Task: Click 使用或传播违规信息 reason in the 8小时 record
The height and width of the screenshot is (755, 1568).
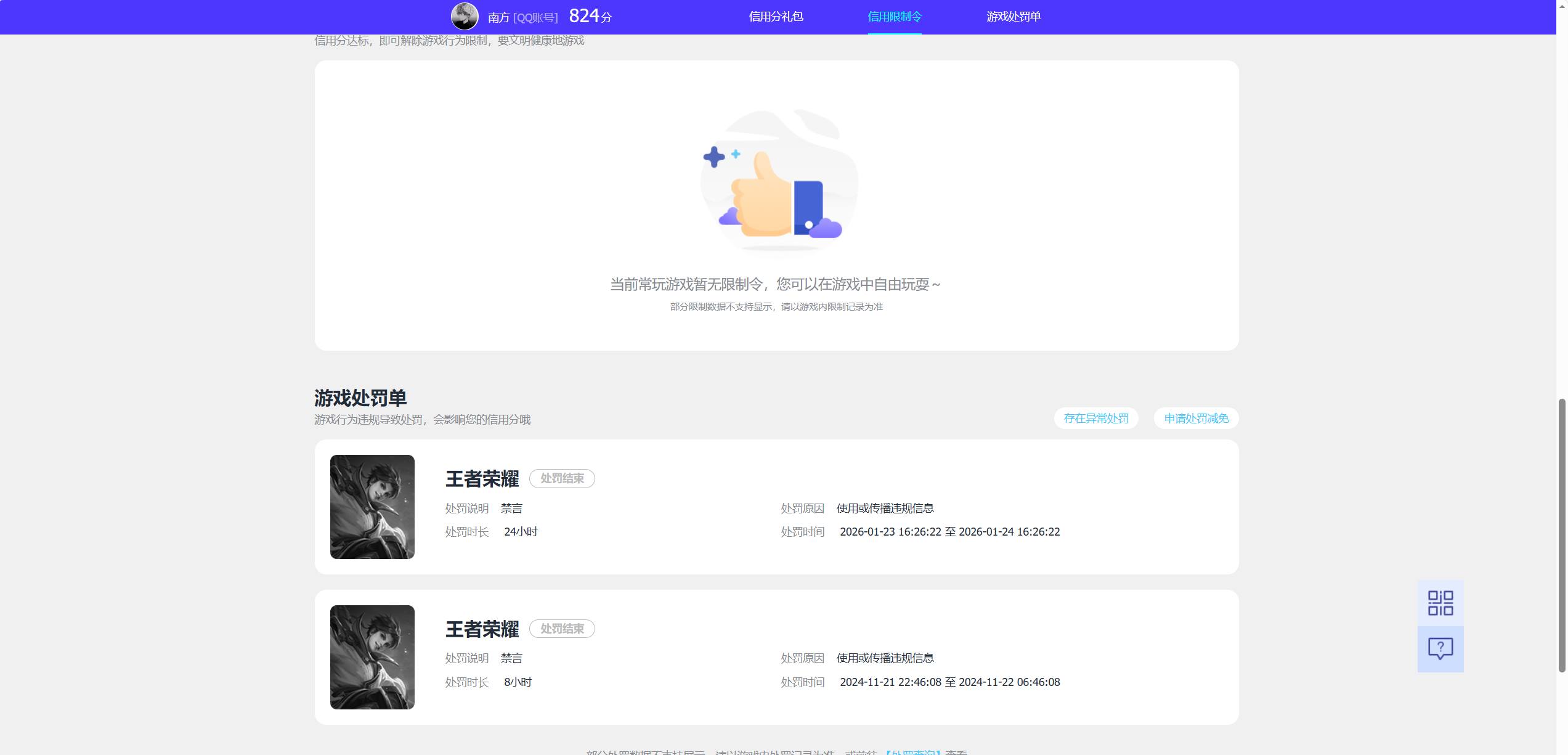Action: pos(885,658)
